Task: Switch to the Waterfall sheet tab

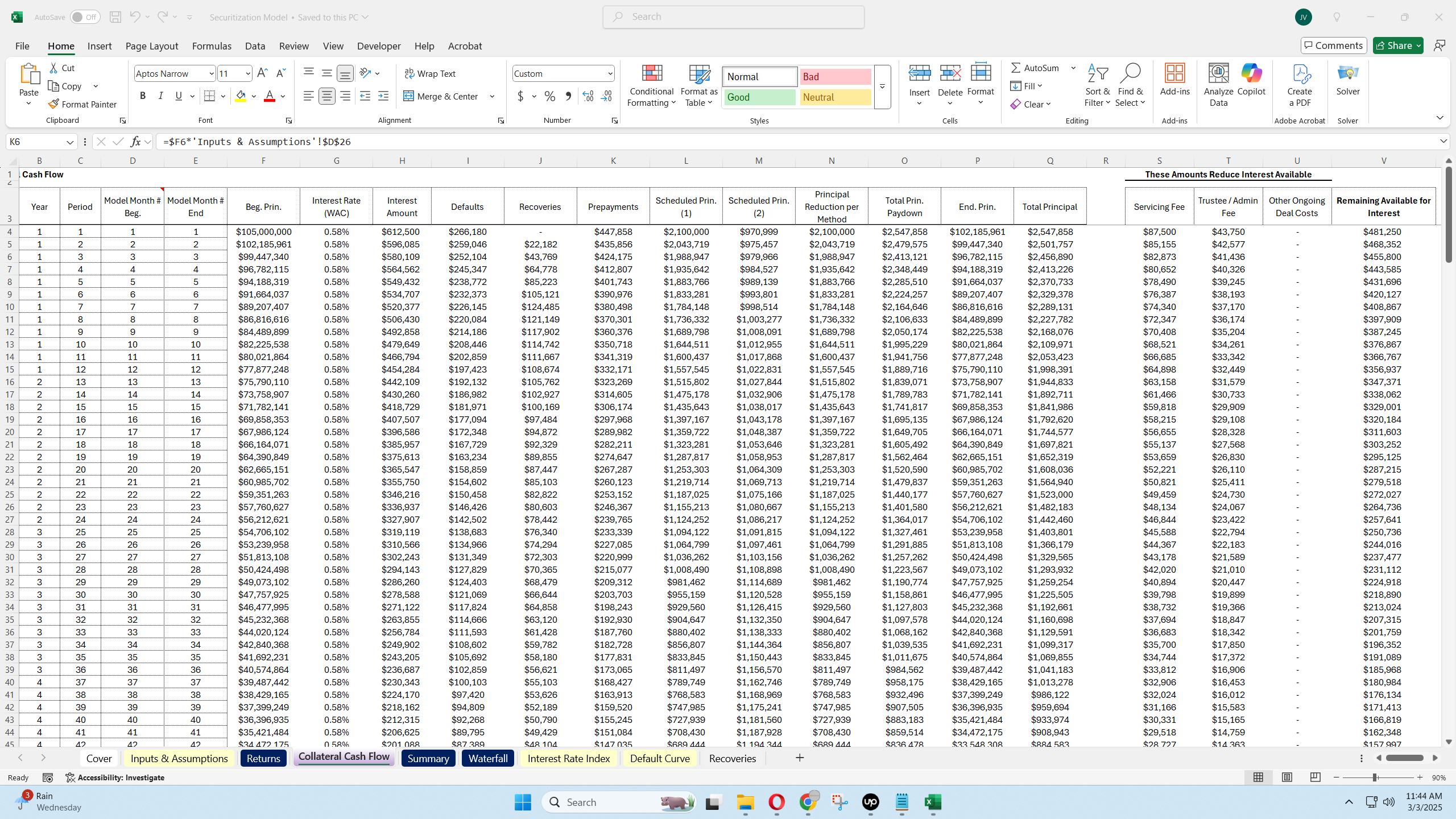Action: [488, 758]
